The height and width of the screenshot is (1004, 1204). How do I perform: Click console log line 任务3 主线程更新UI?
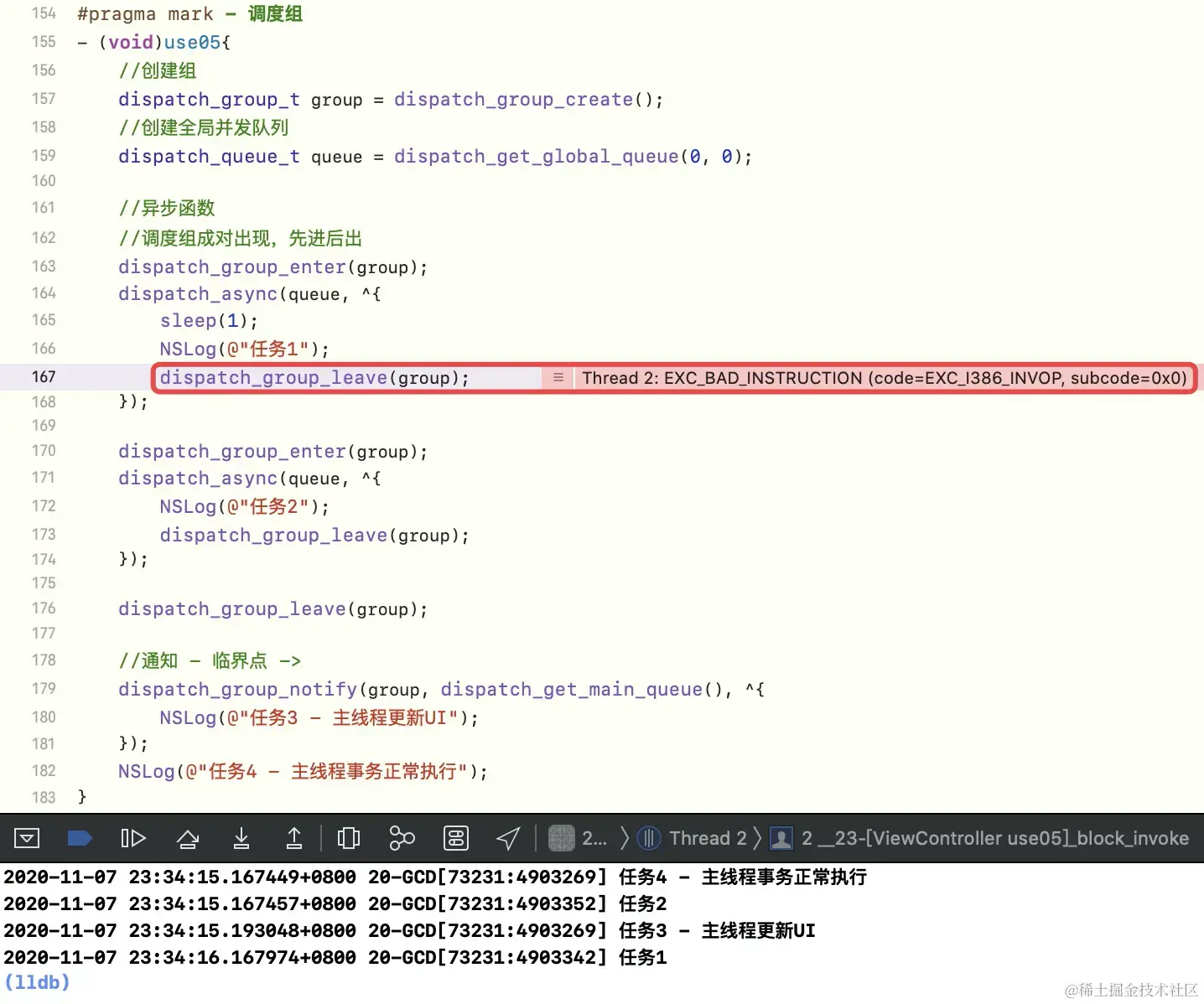click(409, 931)
